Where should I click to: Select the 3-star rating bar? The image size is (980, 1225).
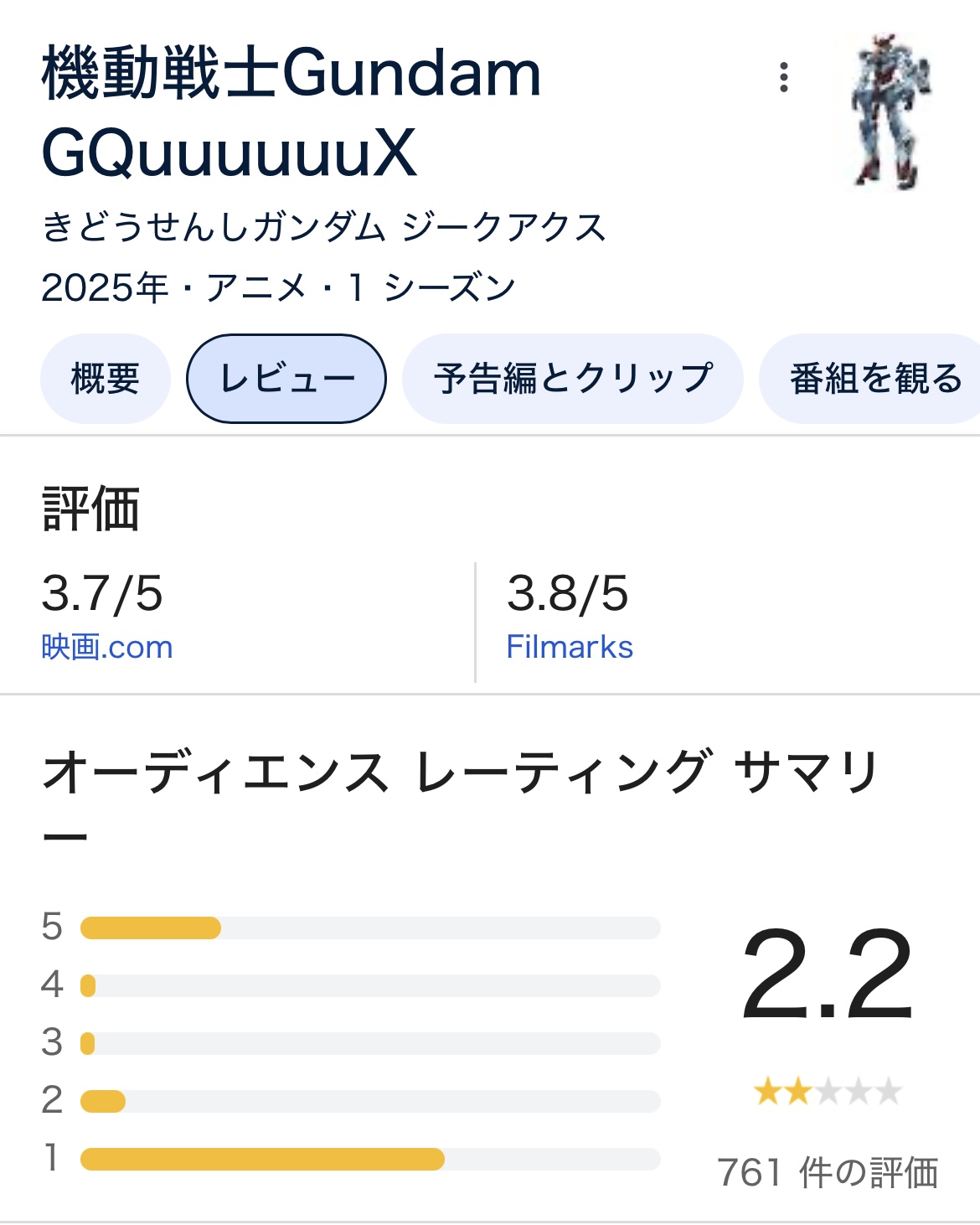point(370,1043)
